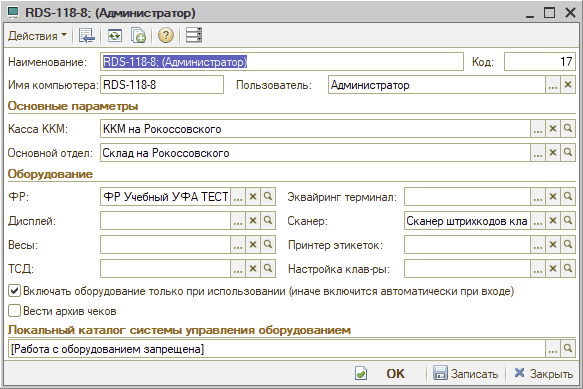Screen dimensions: 583x389
Task: Open Принтер этикеток item with magnifier
Action: click(568, 245)
